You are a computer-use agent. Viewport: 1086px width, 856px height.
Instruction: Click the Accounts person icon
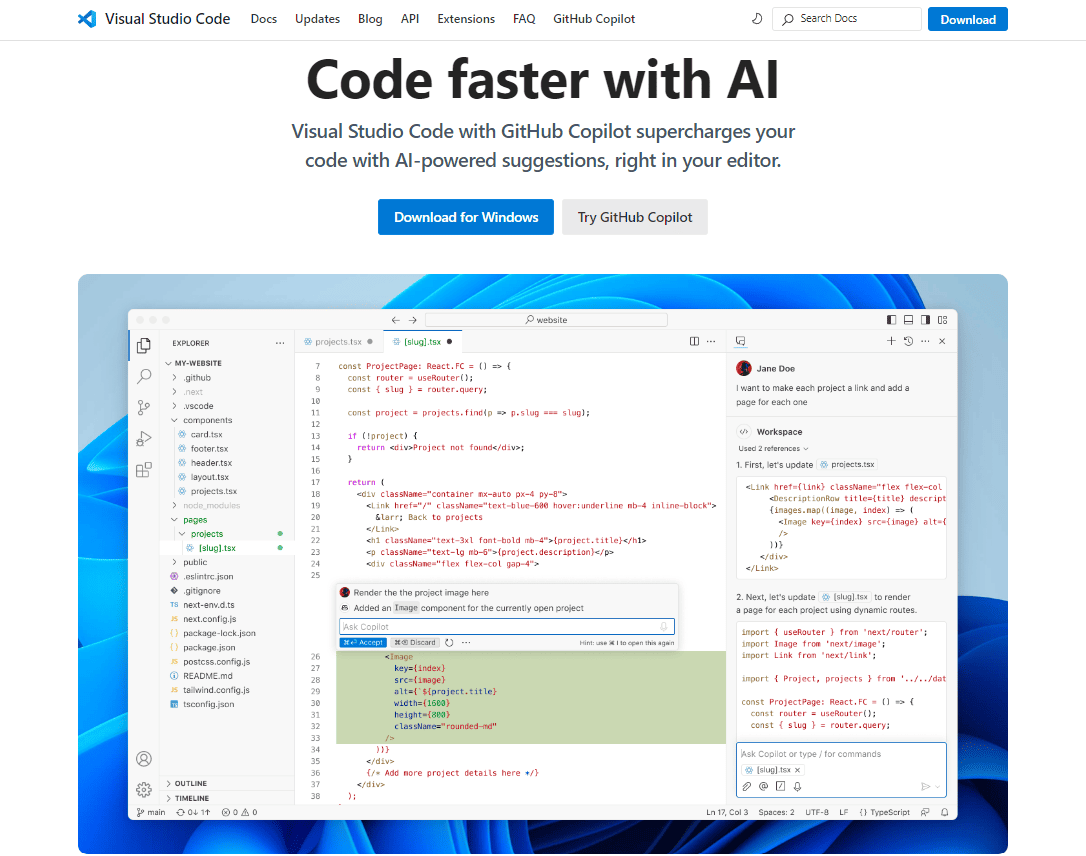click(144, 759)
